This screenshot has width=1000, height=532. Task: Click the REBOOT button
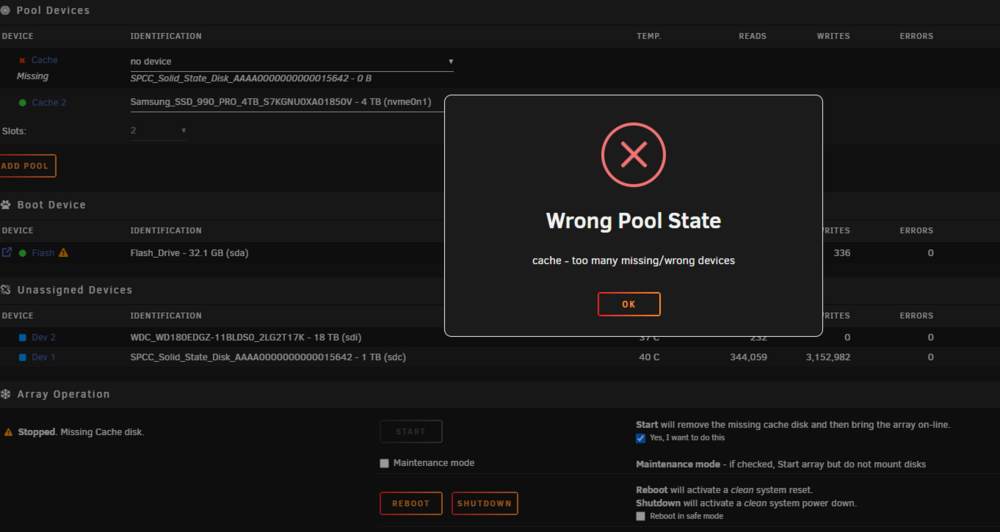pyautogui.click(x=411, y=503)
